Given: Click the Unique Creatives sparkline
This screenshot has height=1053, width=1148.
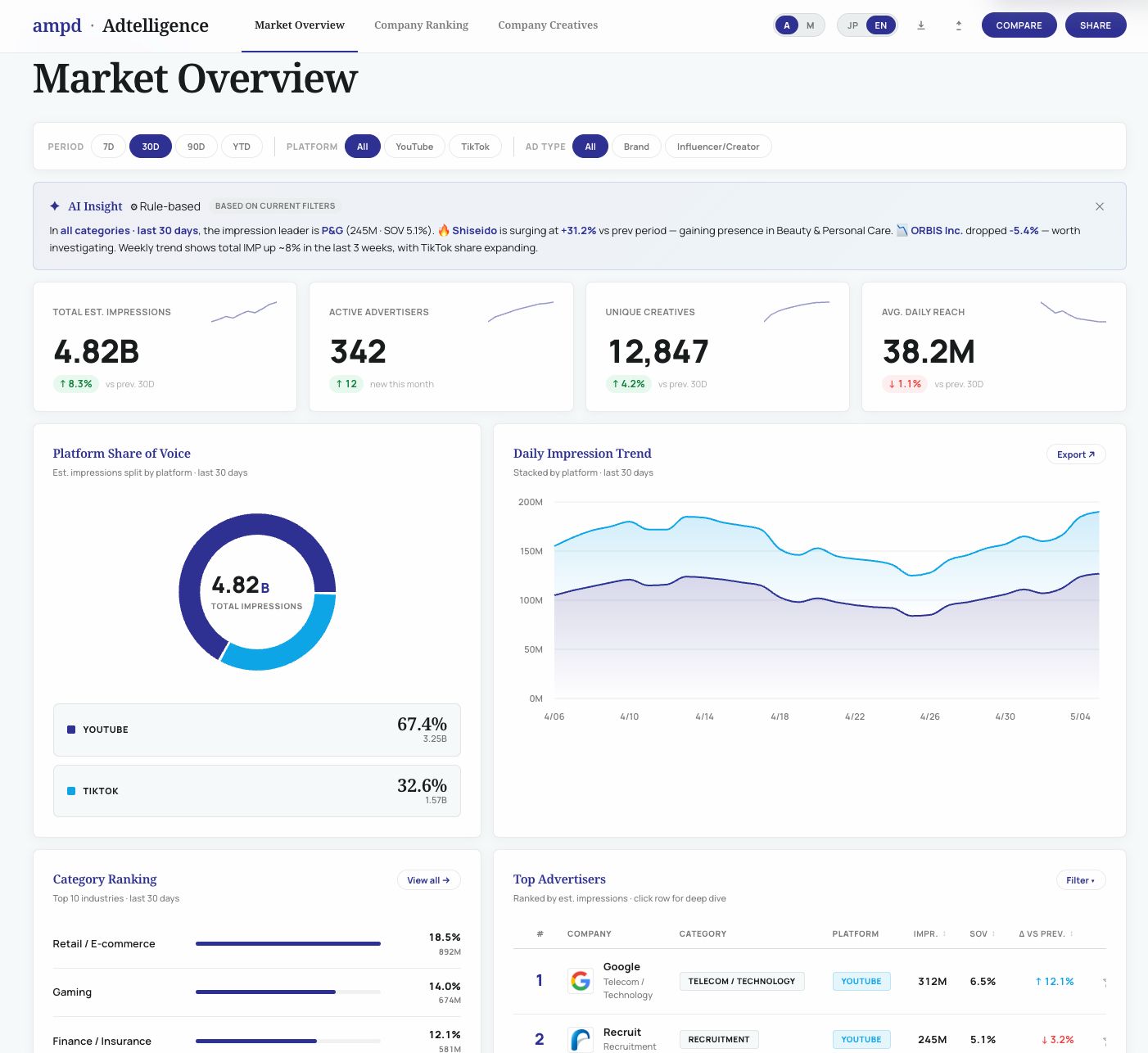Looking at the screenshot, I should click(x=797, y=312).
